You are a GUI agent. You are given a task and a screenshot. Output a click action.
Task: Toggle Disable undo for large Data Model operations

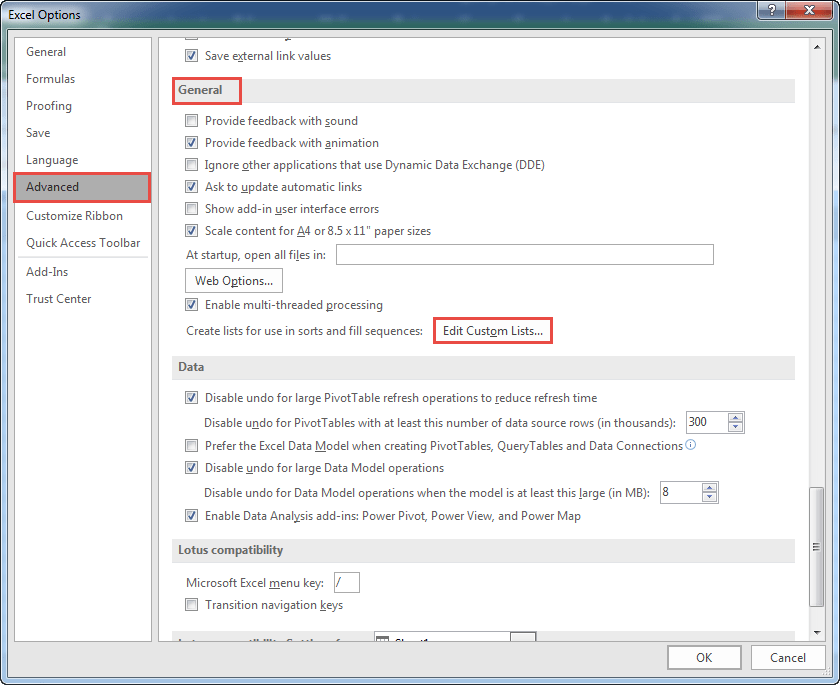(191, 468)
